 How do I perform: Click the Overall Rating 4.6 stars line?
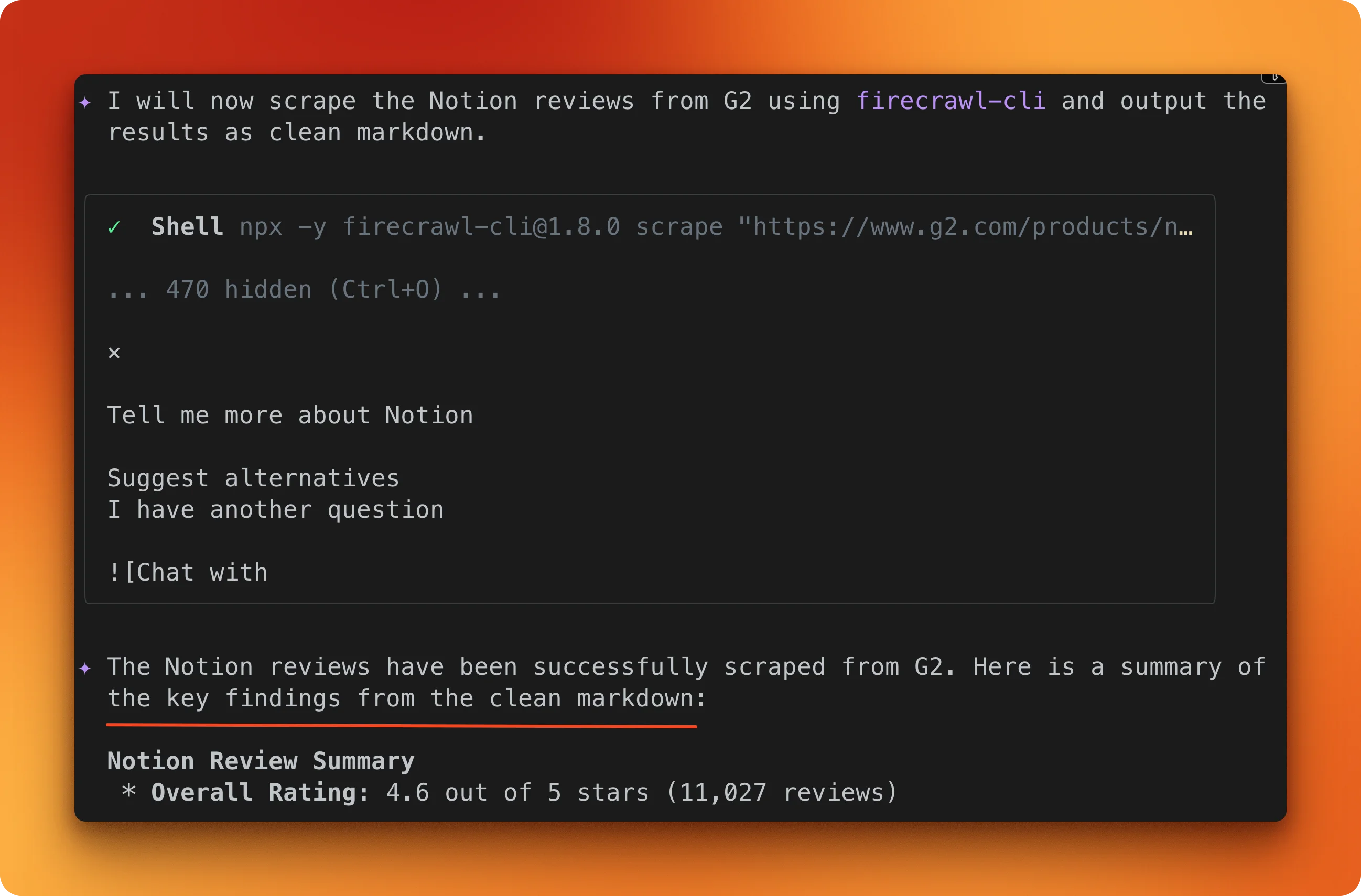point(509,792)
